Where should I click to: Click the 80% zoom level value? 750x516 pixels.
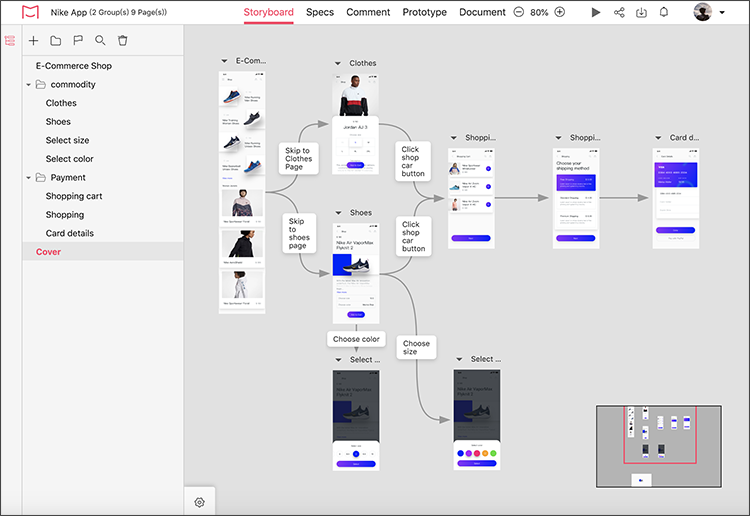539,12
